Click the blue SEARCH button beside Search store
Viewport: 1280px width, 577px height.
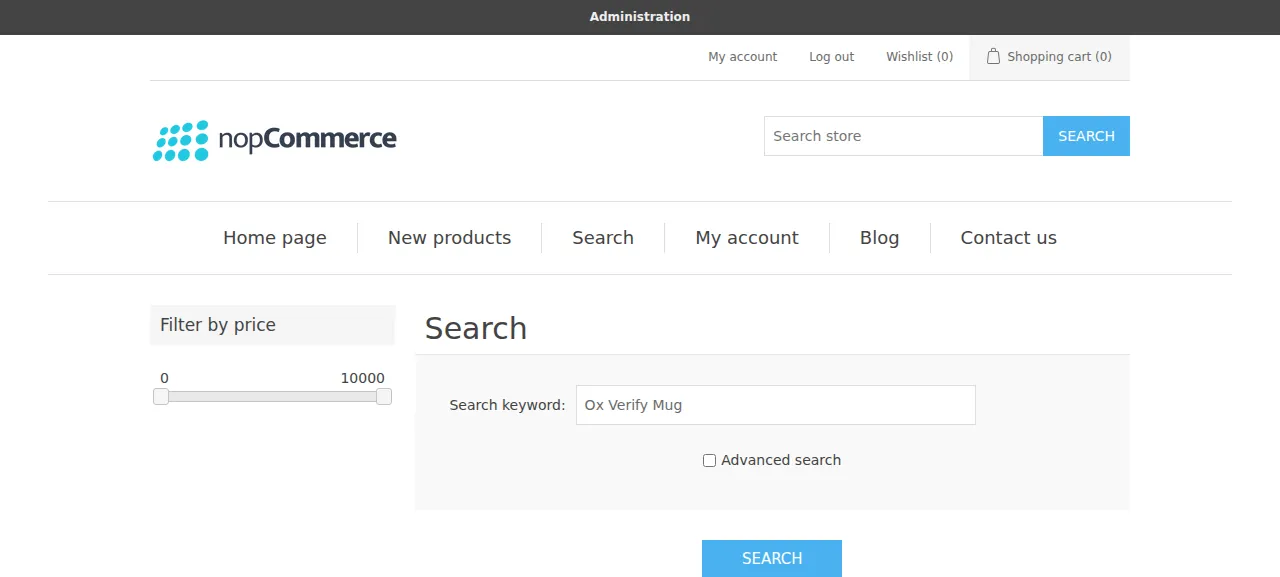(1086, 136)
